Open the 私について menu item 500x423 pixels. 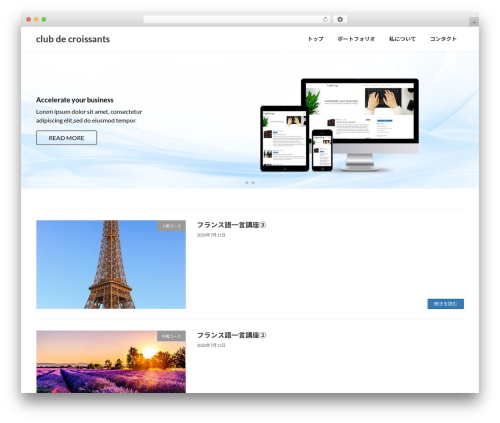click(402, 39)
